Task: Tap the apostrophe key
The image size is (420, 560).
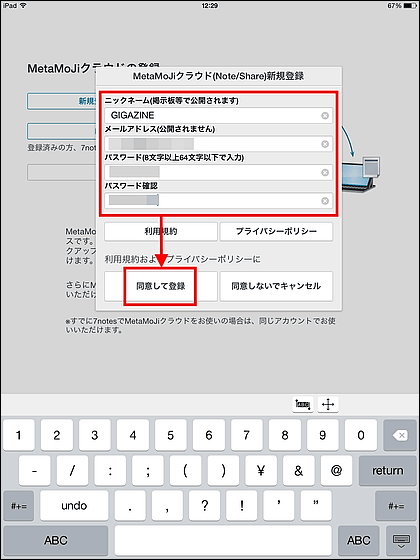Action: (x=279, y=506)
